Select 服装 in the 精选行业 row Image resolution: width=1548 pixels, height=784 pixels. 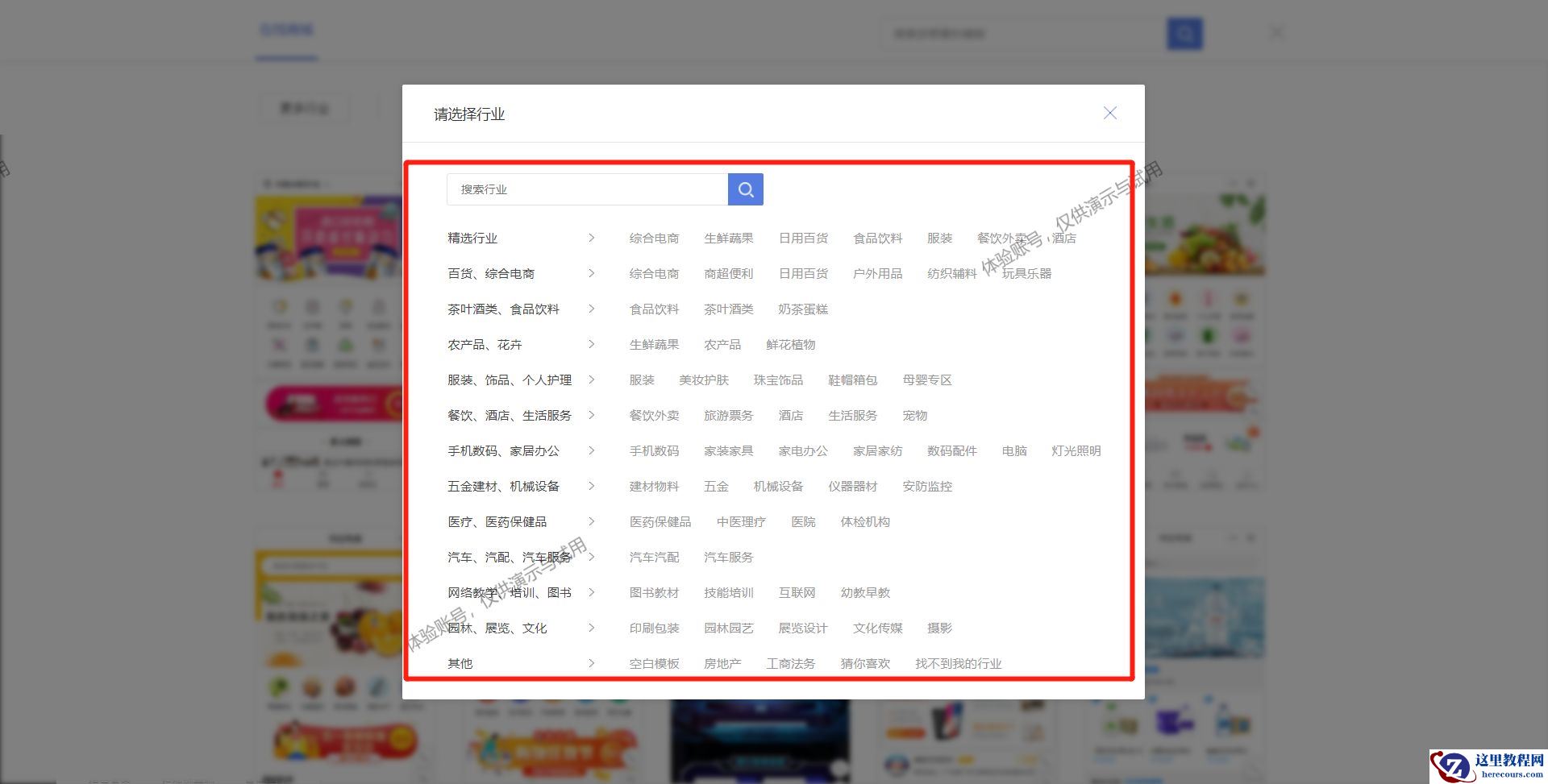pyautogui.click(x=940, y=239)
